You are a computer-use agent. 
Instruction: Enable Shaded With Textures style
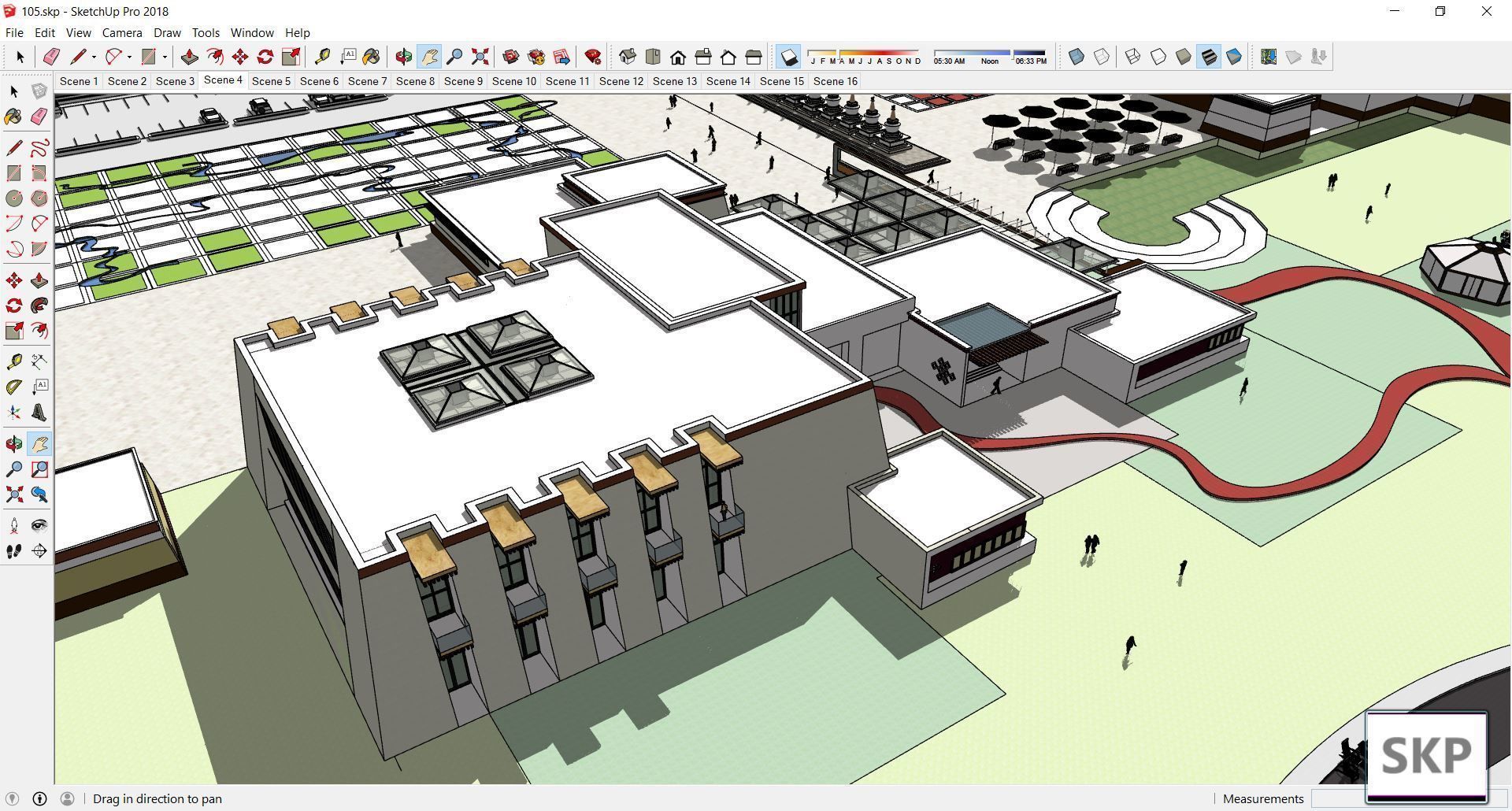click(x=1209, y=57)
